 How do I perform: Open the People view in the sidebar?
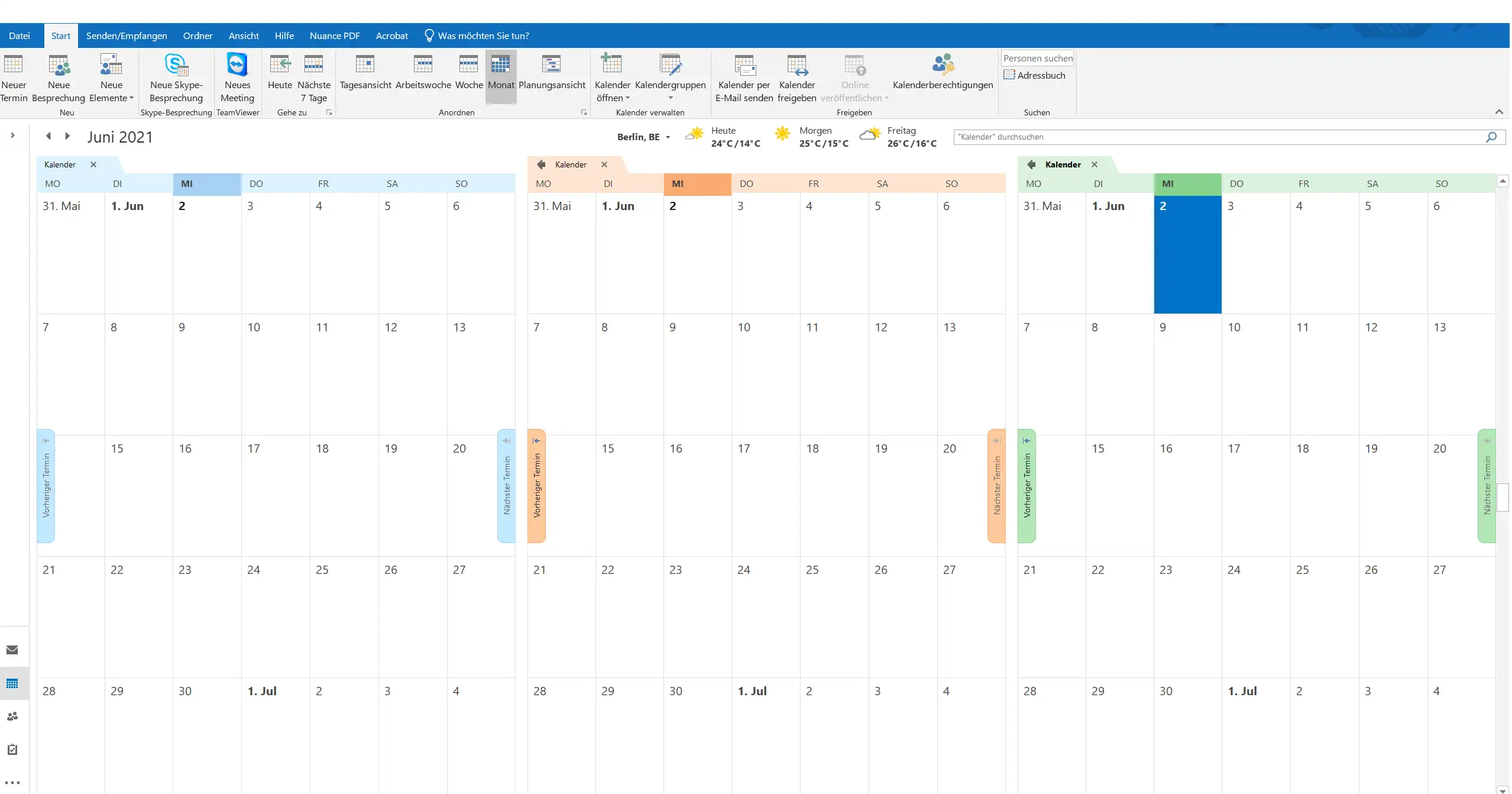click(x=12, y=716)
